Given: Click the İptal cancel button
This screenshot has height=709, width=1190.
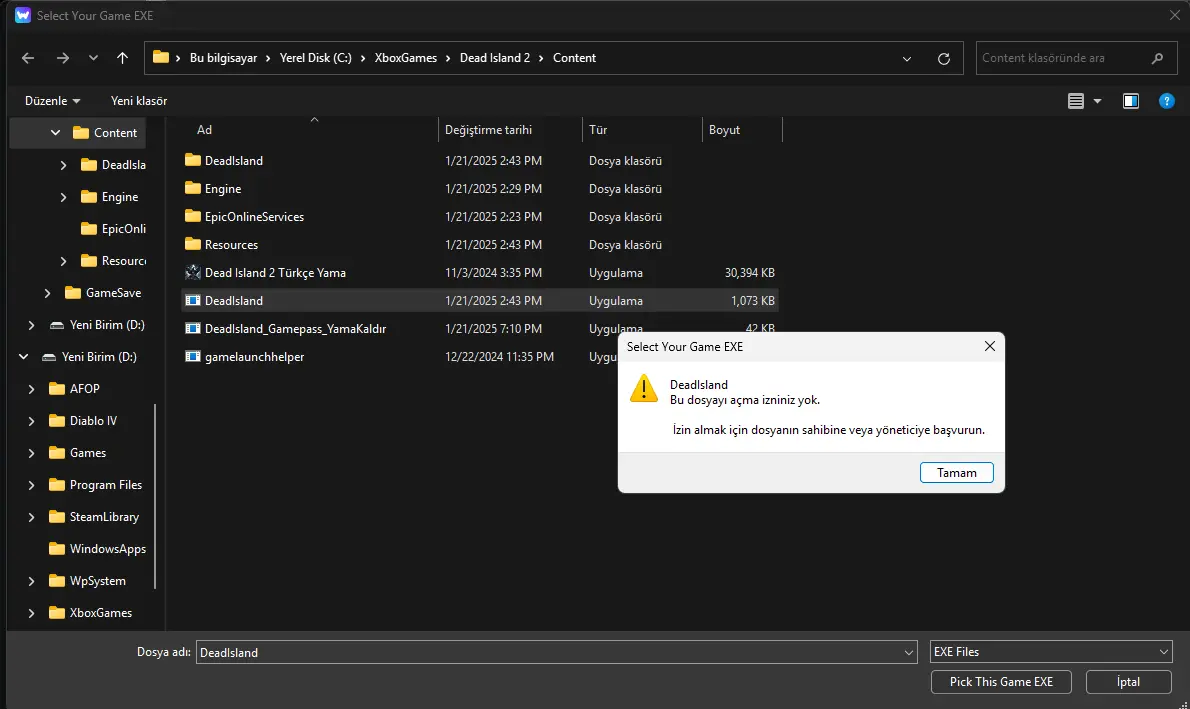Looking at the screenshot, I should [1129, 682].
